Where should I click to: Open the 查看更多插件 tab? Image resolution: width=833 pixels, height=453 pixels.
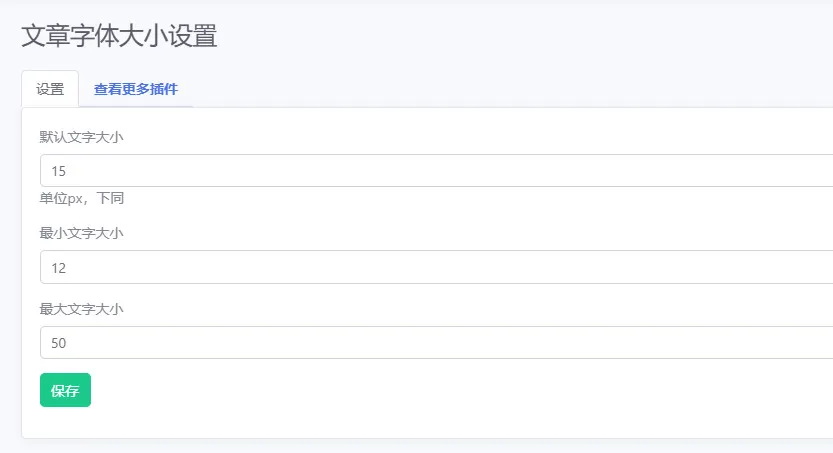click(135, 89)
